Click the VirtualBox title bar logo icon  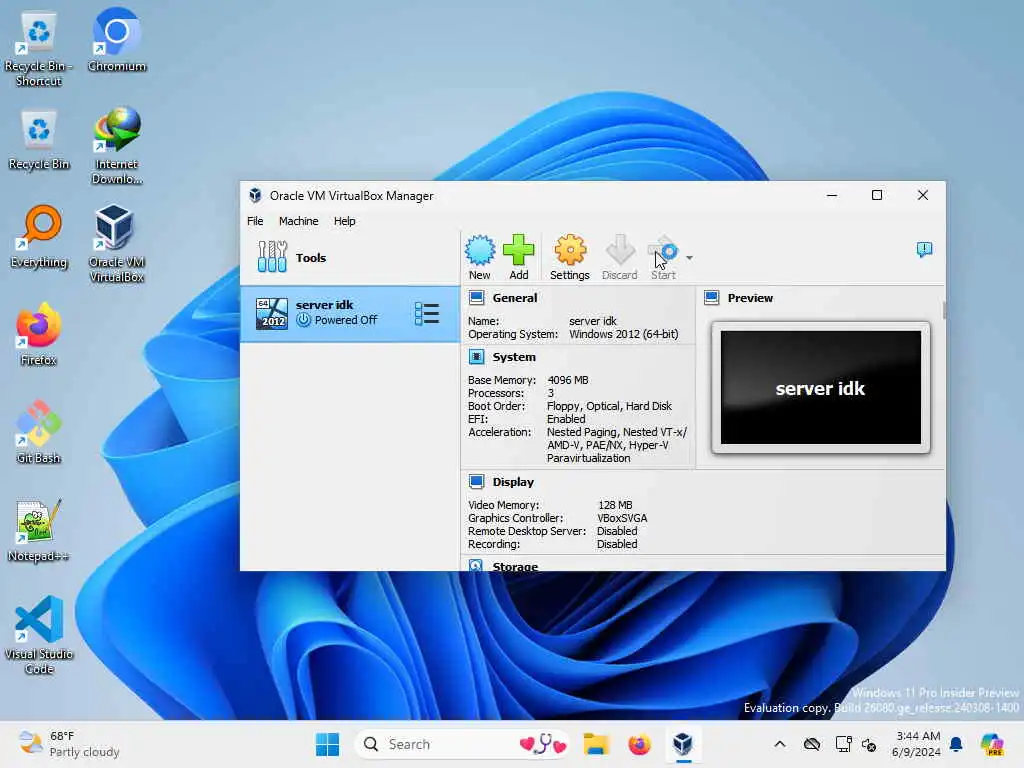(x=255, y=195)
